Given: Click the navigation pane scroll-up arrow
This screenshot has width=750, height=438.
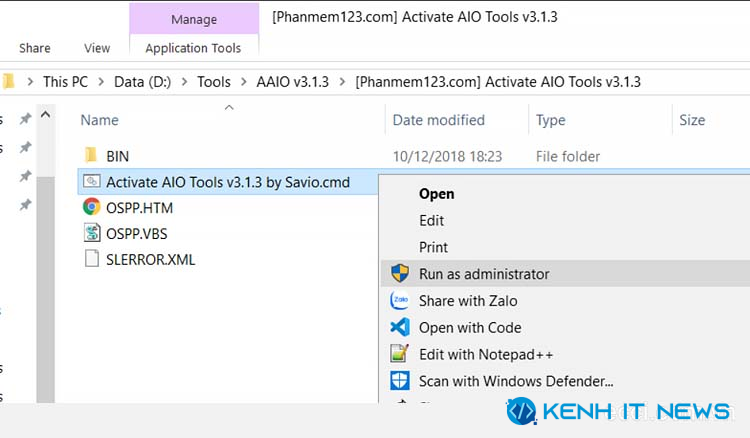Looking at the screenshot, I should (45, 115).
